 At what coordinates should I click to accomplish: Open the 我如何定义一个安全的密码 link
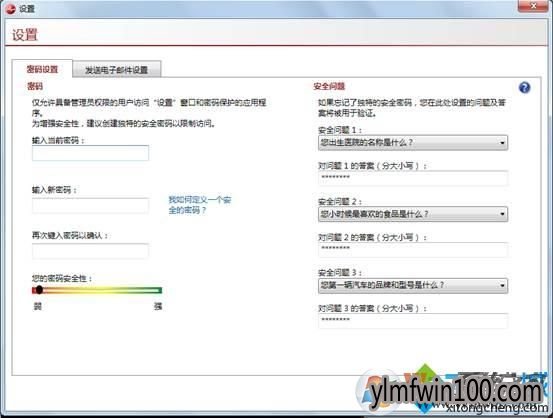point(200,205)
